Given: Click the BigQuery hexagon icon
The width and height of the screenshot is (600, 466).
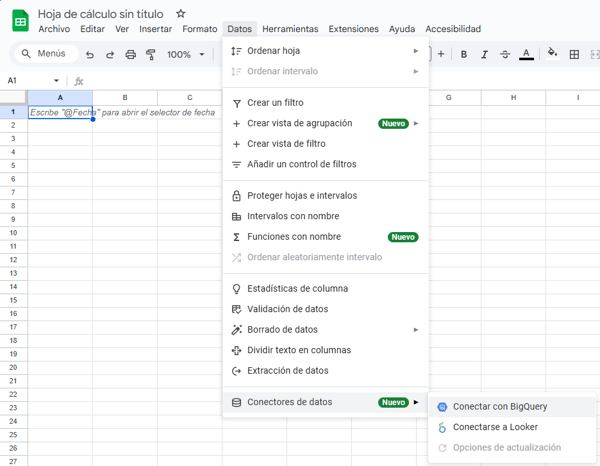Looking at the screenshot, I should click(442, 407).
